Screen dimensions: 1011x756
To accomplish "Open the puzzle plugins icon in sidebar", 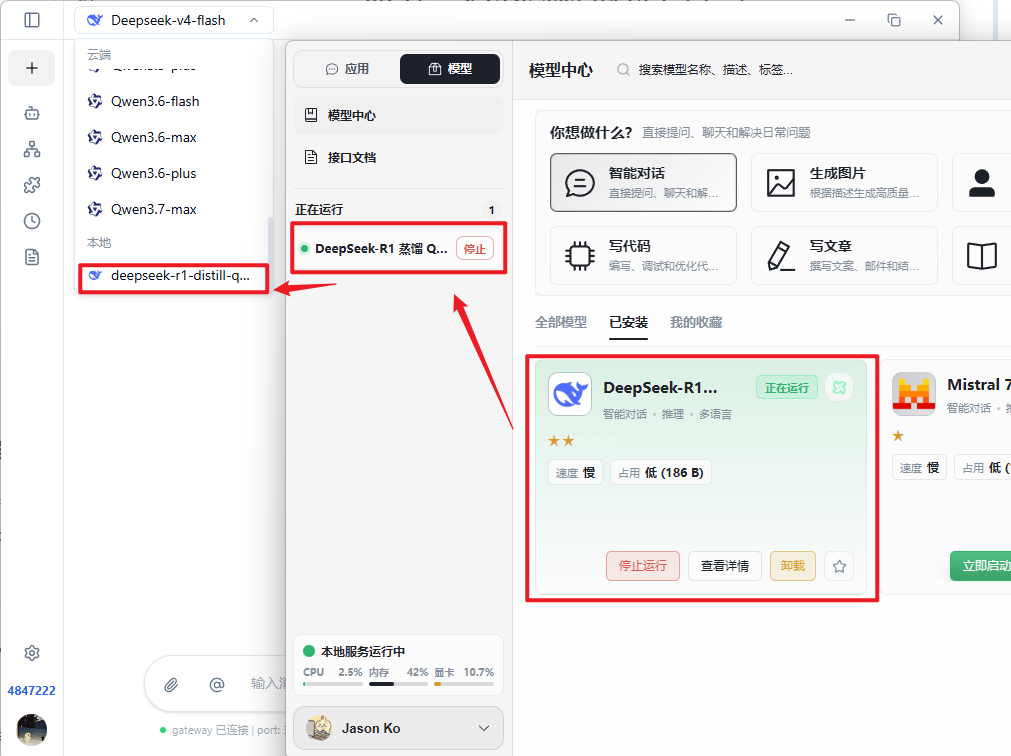I will point(32,185).
